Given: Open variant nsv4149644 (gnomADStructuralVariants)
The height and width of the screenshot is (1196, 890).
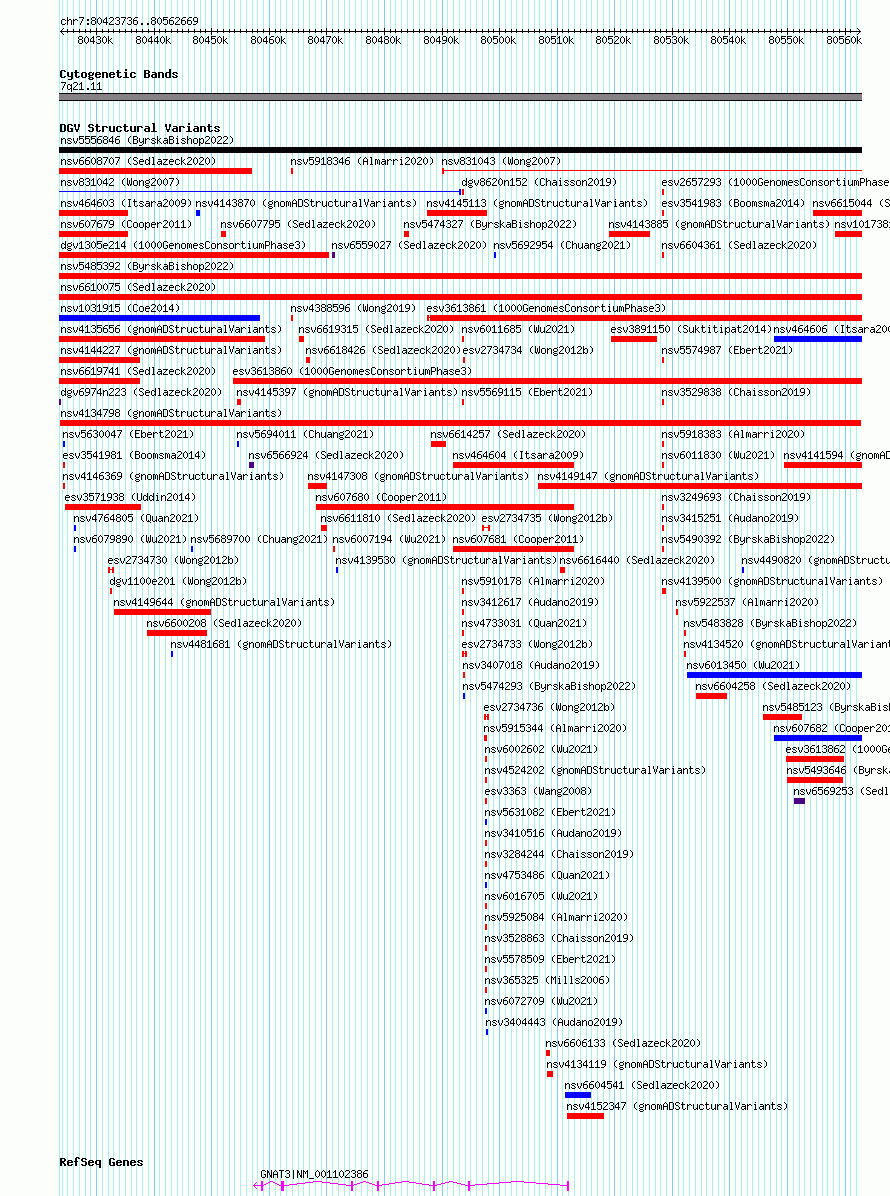Looking at the screenshot, I should click(224, 603).
